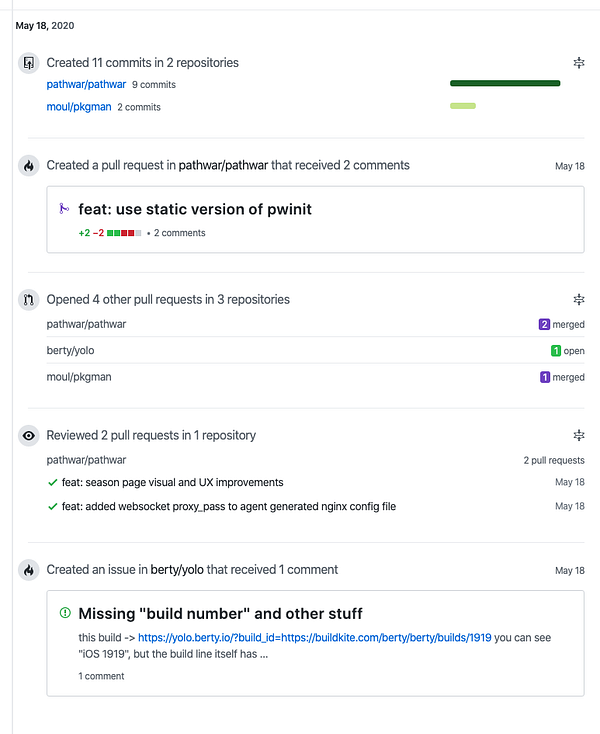Screen dimensions: 600x734
Task: Click the purple merged badge for moul/pkgman
Action: pos(545,378)
